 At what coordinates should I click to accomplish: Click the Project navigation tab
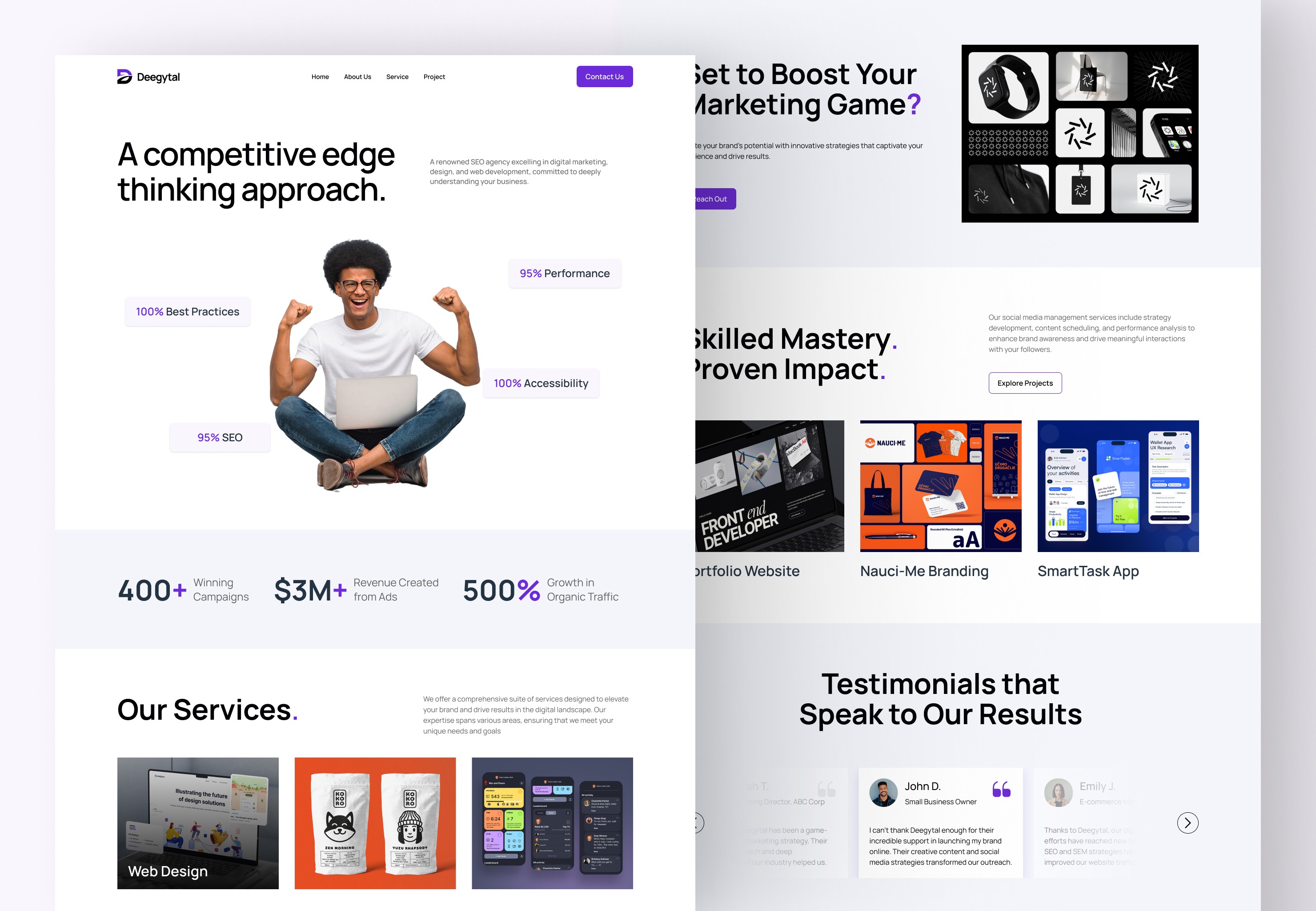[x=434, y=76]
